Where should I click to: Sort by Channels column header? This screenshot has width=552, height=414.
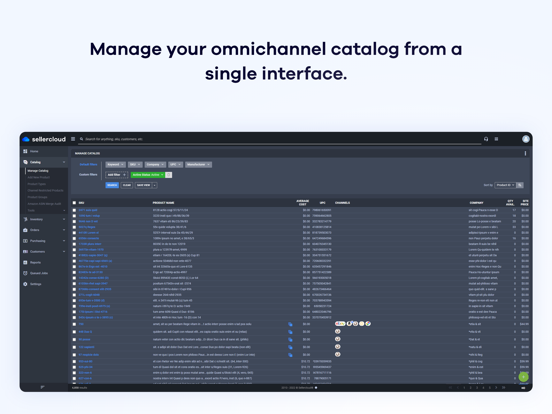coord(343,203)
